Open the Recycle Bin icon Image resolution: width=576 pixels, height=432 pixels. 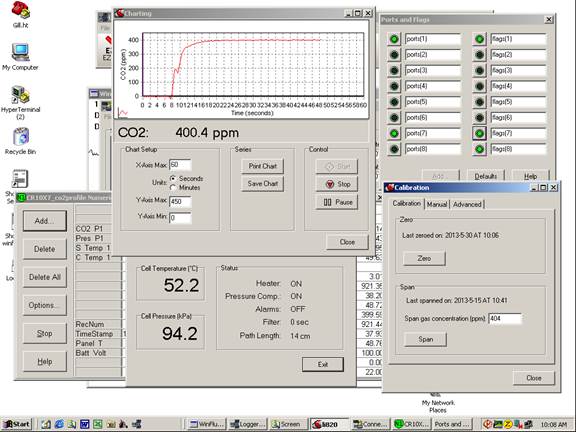tap(21, 141)
